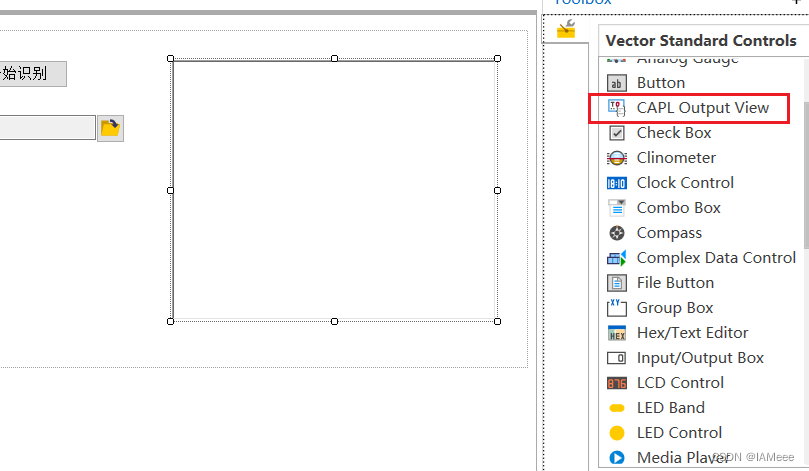Screen dimensions: 809x471
Task: Click the Button label in toolbox
Action: pyautogui.click(x=661, y=83)
